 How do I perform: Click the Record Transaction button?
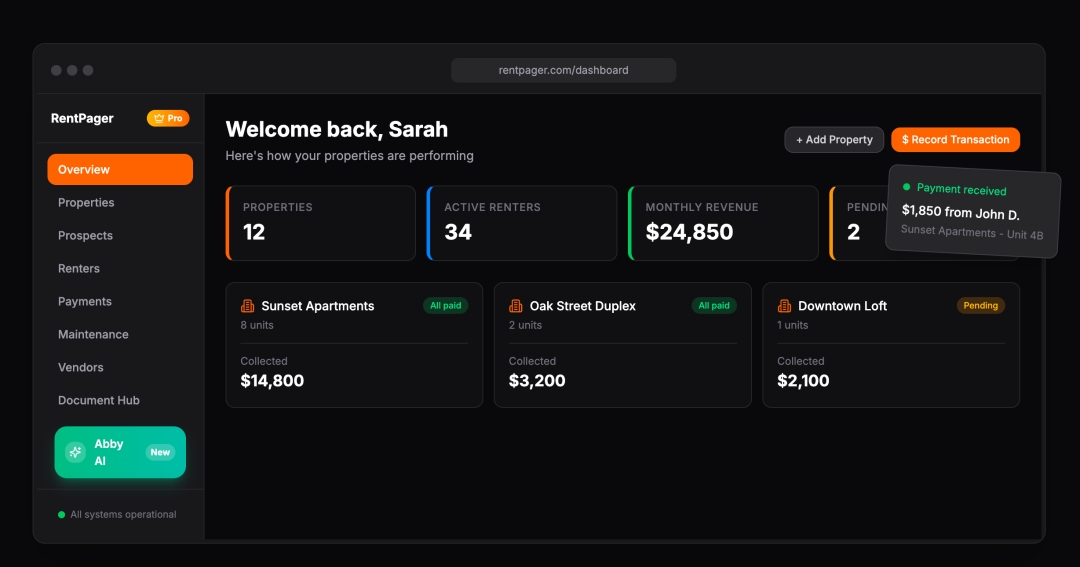pos(955,140)
